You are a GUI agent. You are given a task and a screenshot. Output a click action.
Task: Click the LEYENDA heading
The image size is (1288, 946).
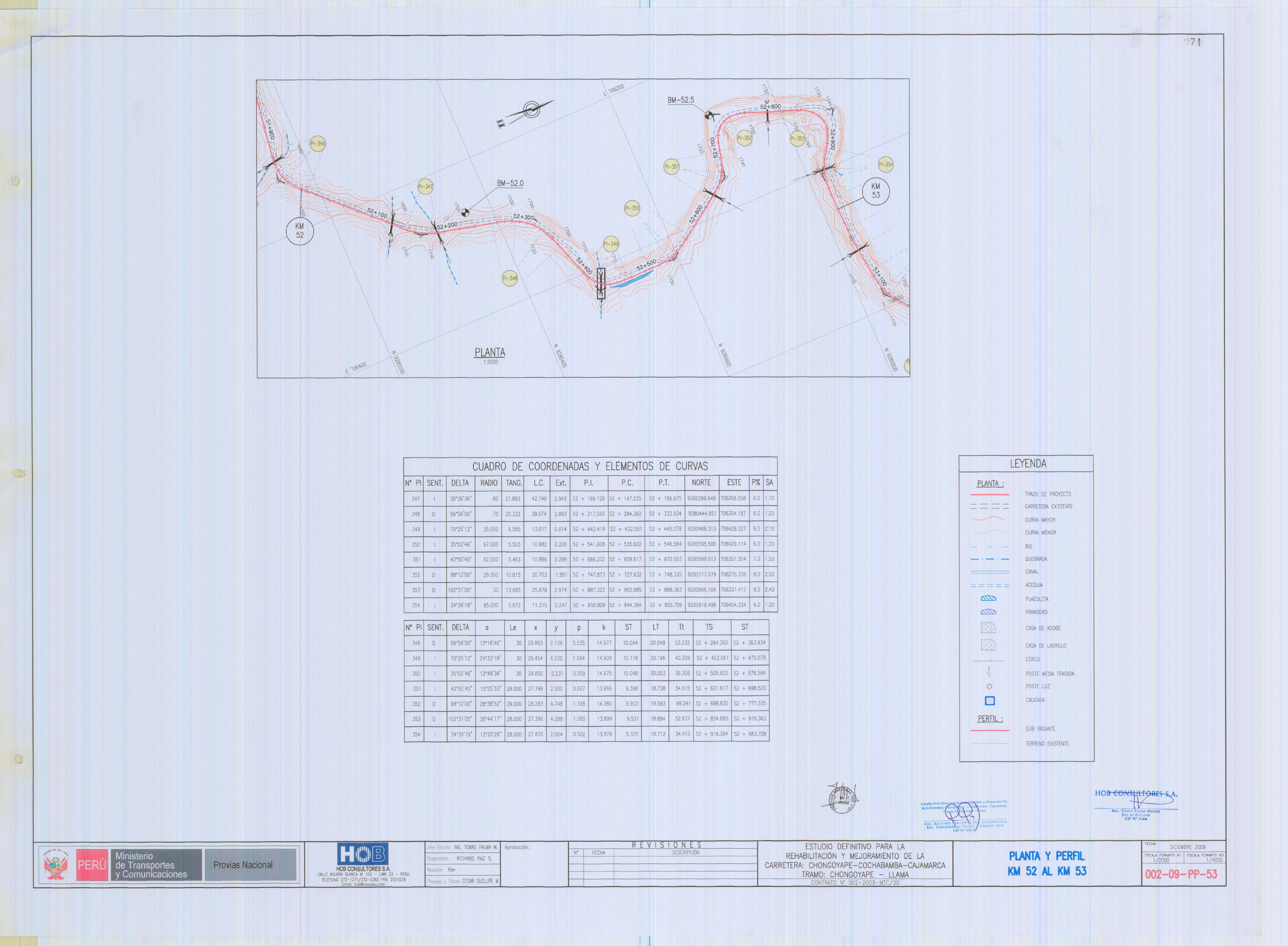(x=1028, y=464)
